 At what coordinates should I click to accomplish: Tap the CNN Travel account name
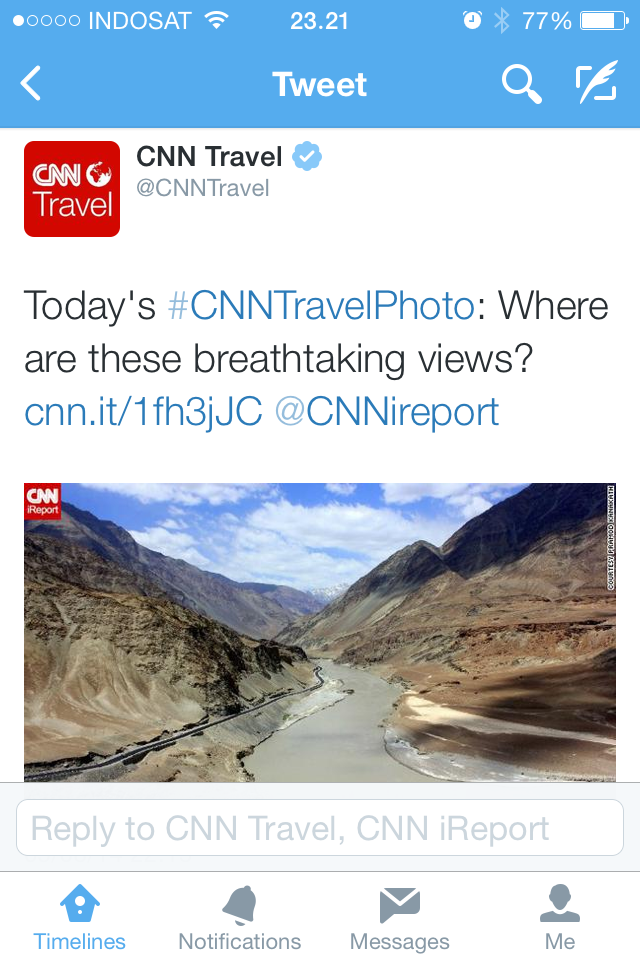click(210, 157)
